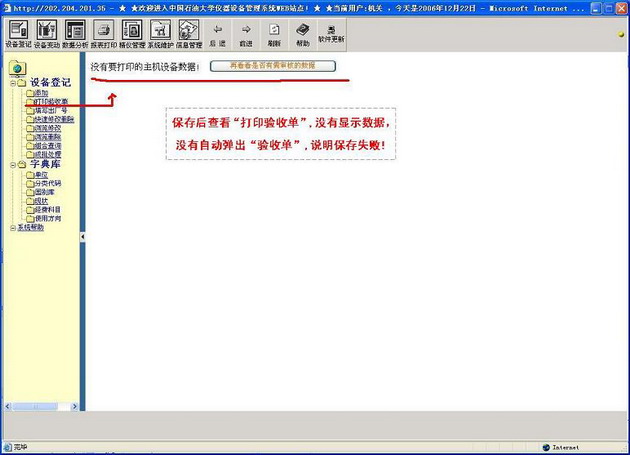This screenshot has width=630, height=455.
Task: Collapse the 字典库 tree node
Action: 13,164
